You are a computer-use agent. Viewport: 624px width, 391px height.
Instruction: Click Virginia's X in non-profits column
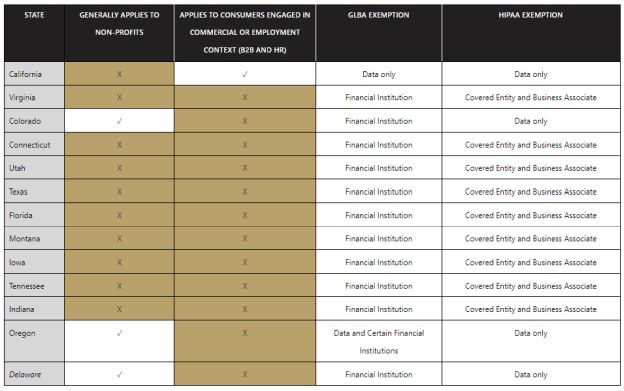tap(119, 97)
